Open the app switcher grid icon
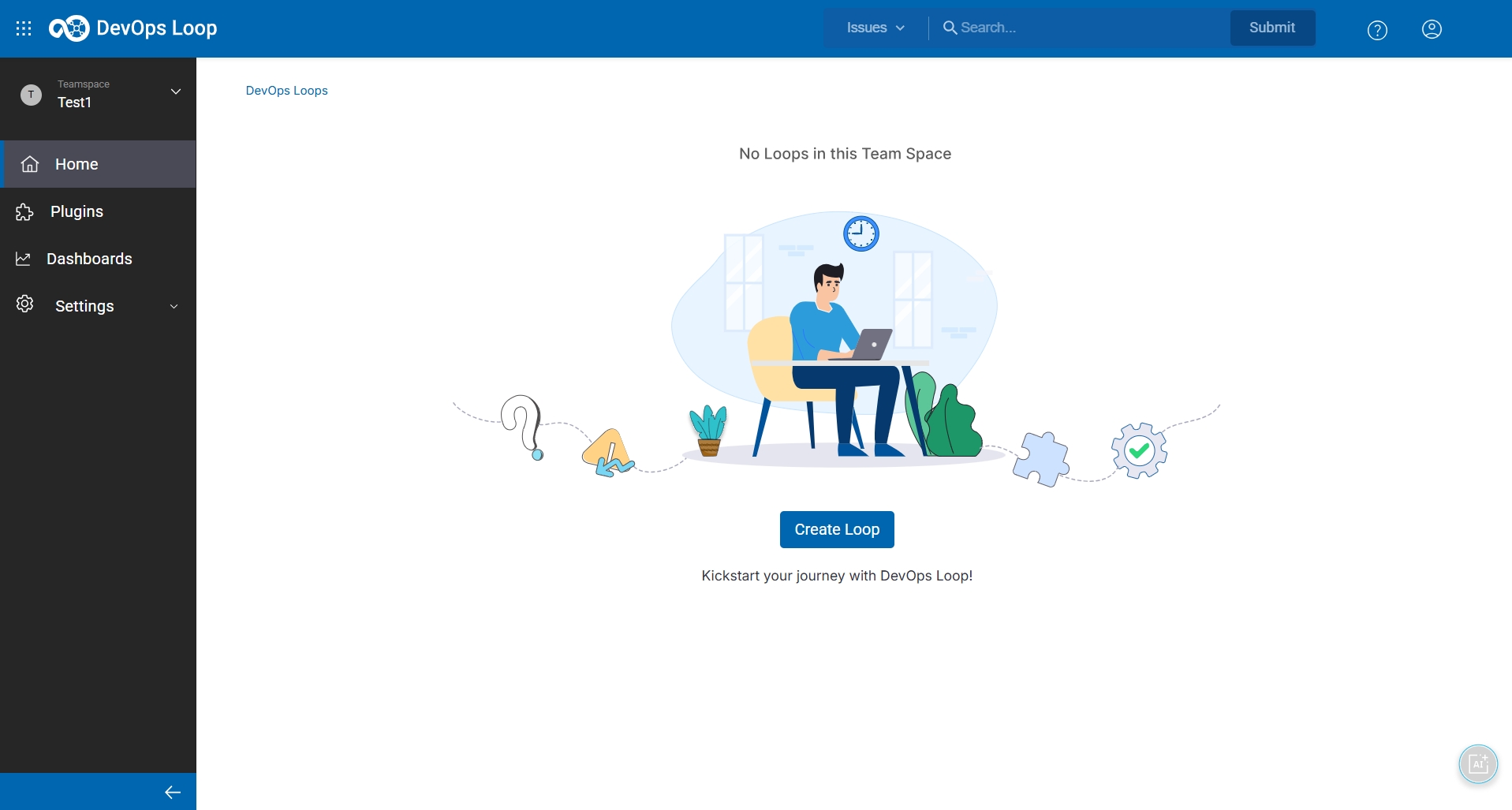Viewport: 1512px width, 810px height. point(24,28)
